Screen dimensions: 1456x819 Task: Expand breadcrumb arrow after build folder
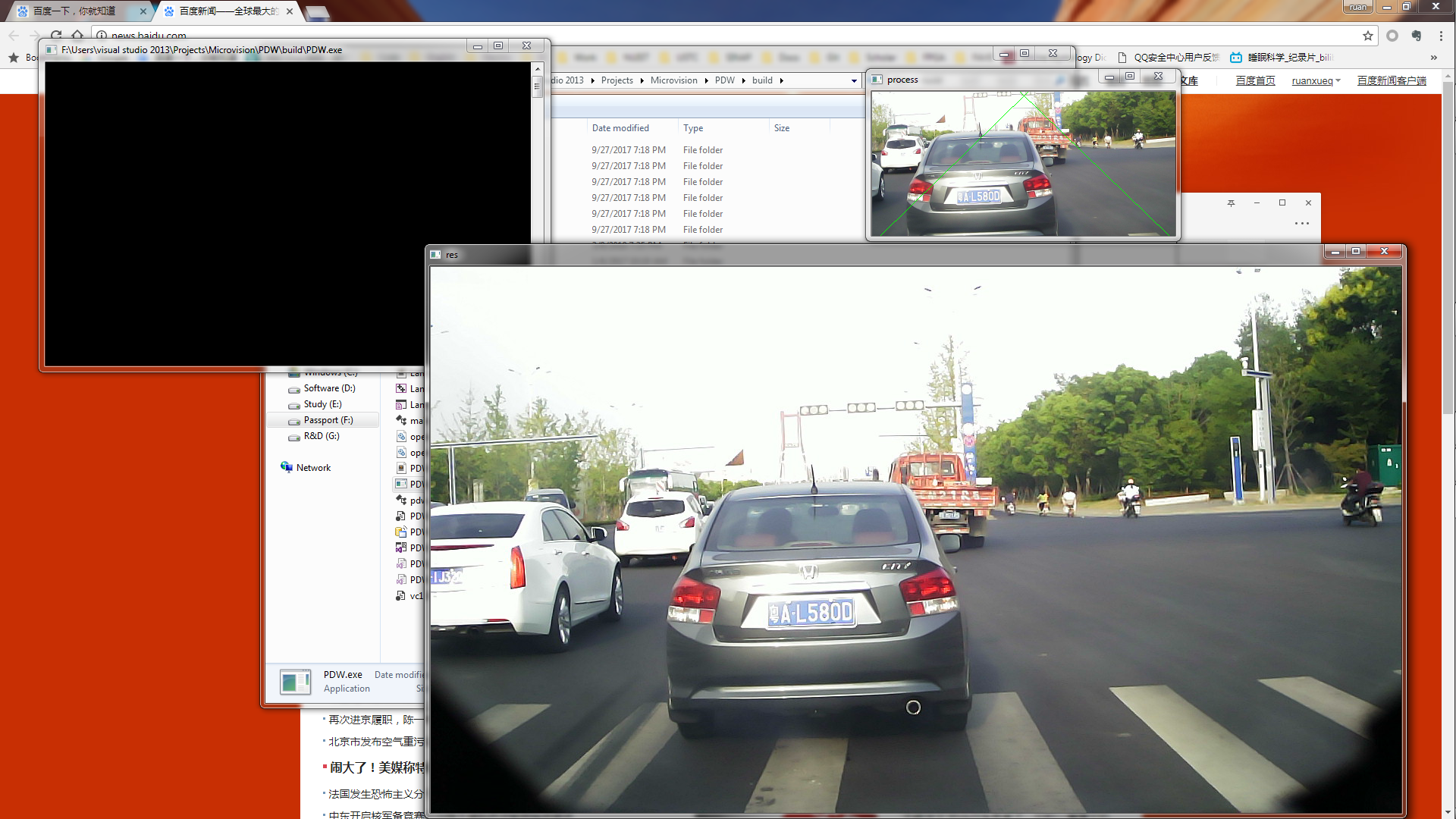[x=781, y=80]
